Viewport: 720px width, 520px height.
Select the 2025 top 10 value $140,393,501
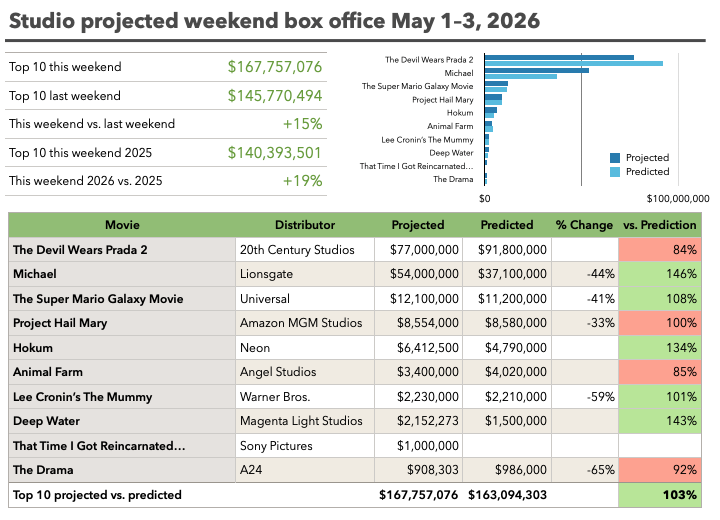[x=275, y=153]
